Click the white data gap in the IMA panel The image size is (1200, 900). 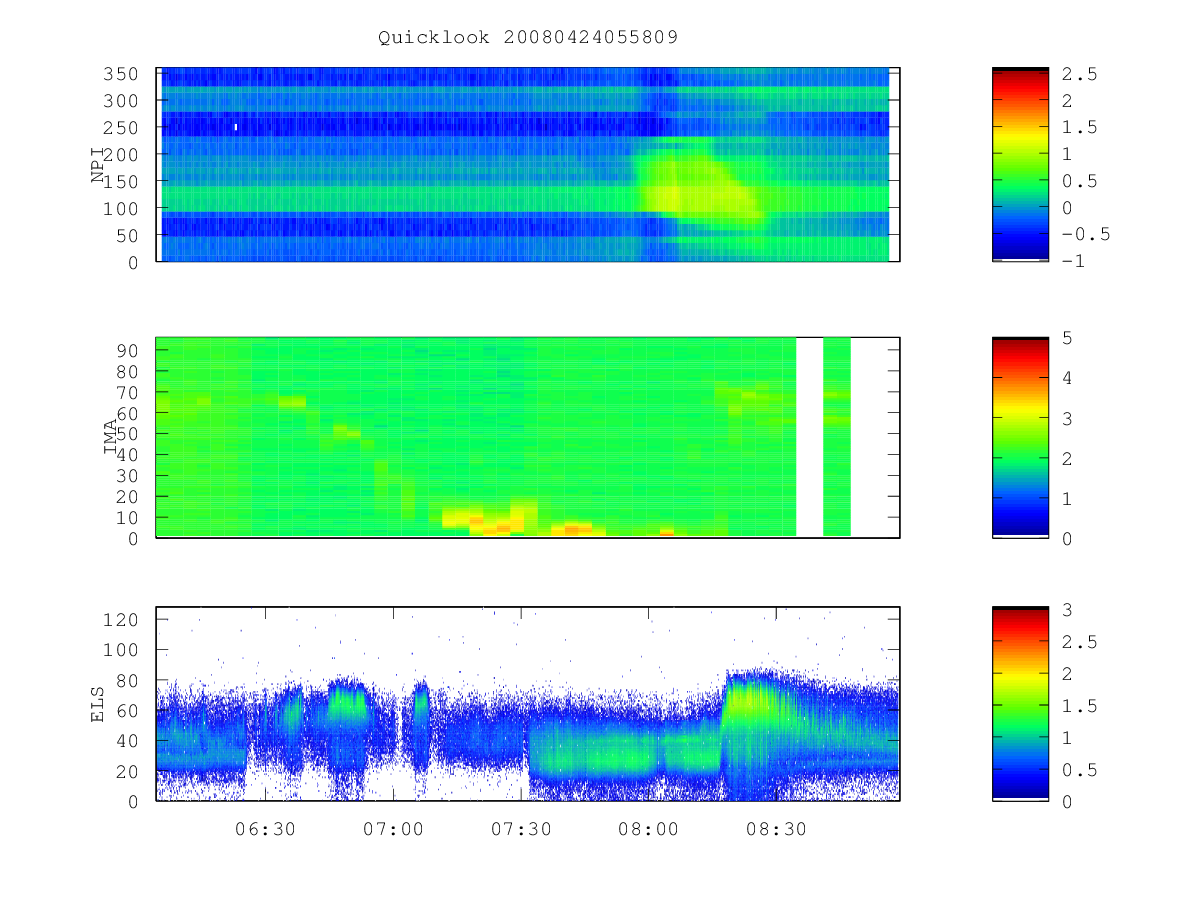coord(809,437)
